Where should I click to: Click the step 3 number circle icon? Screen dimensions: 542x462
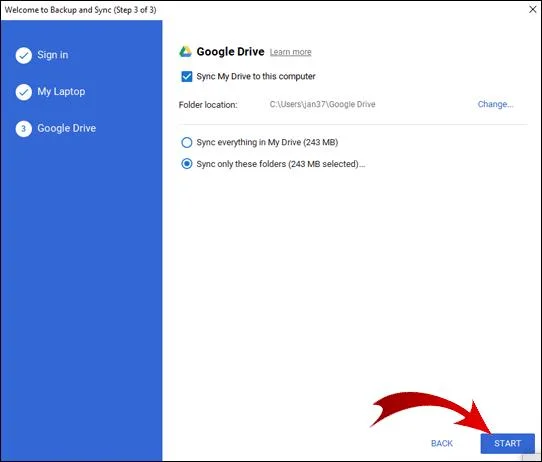coord(24,129)
